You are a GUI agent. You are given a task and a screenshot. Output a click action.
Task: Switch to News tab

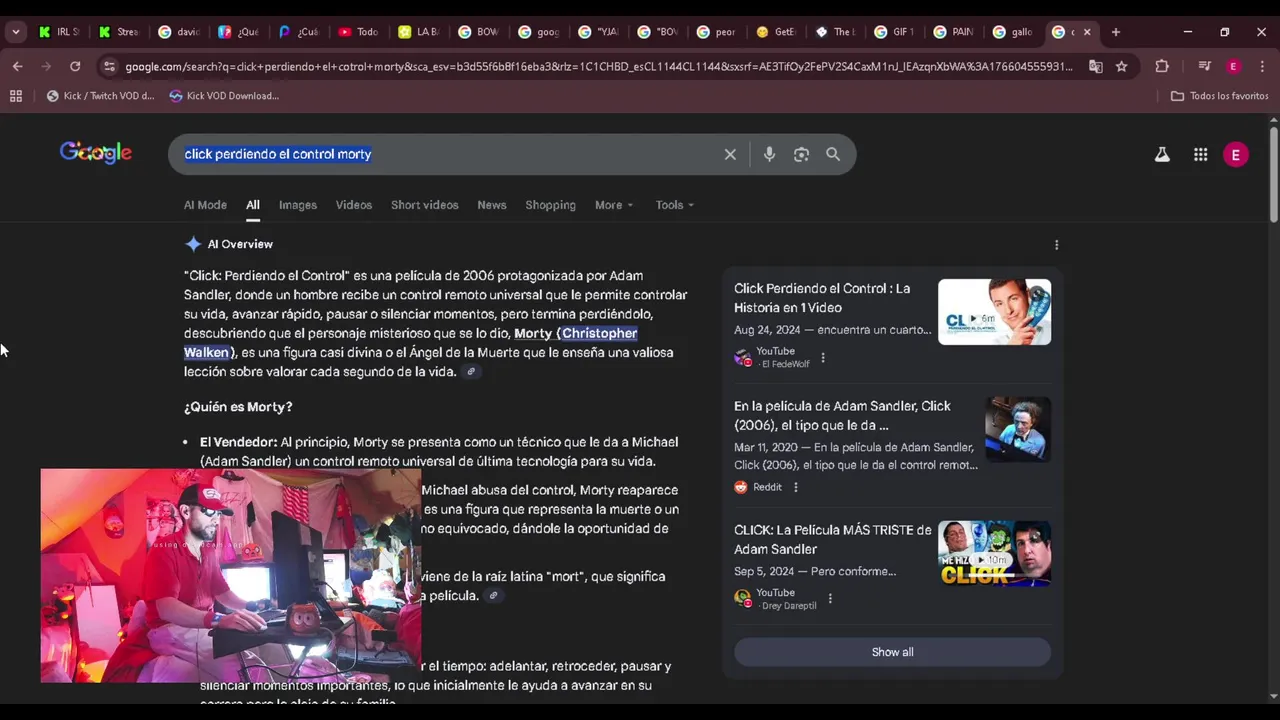click(x=492, y=205)
